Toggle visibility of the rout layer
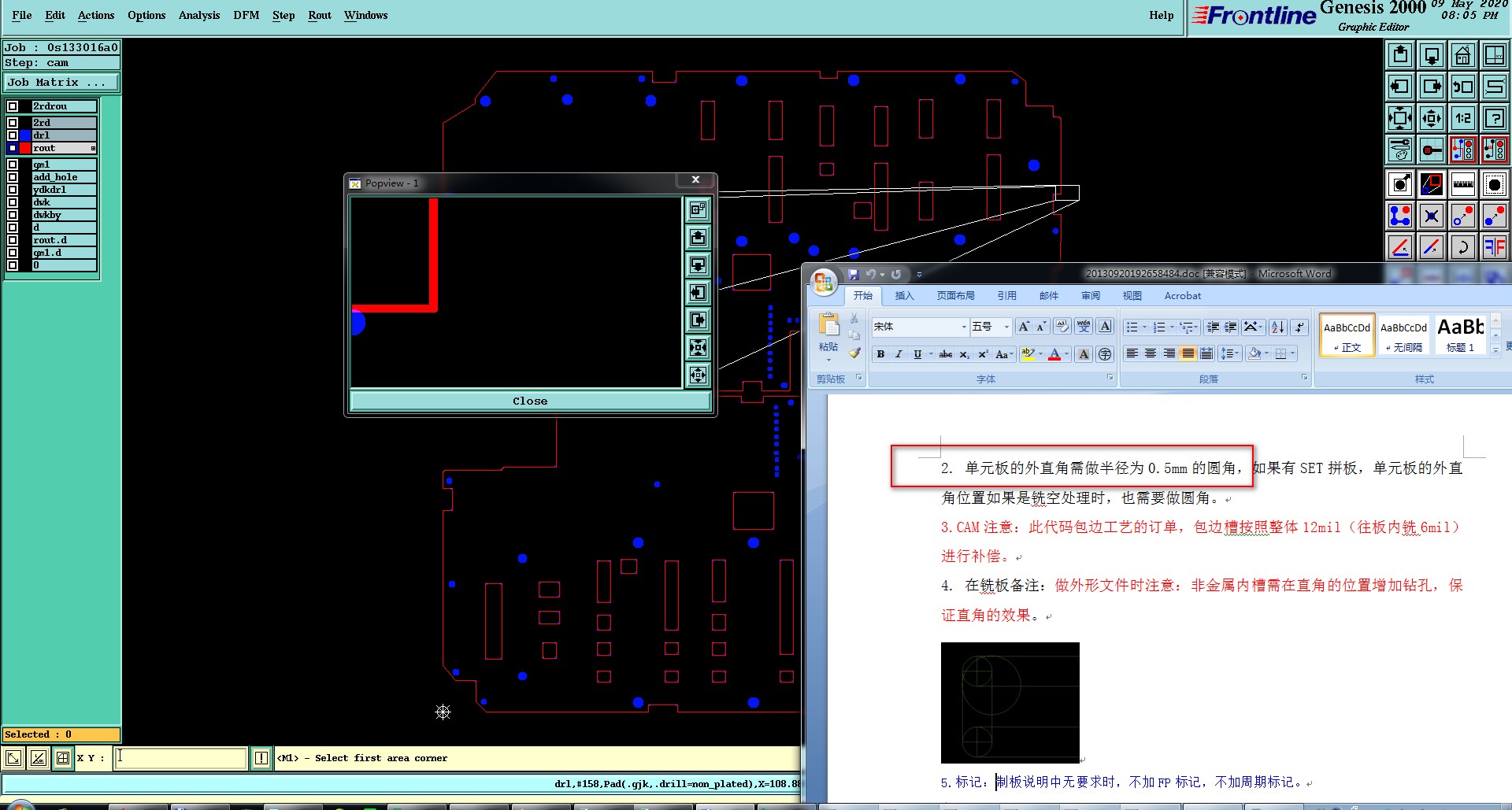 click(13, 148)
